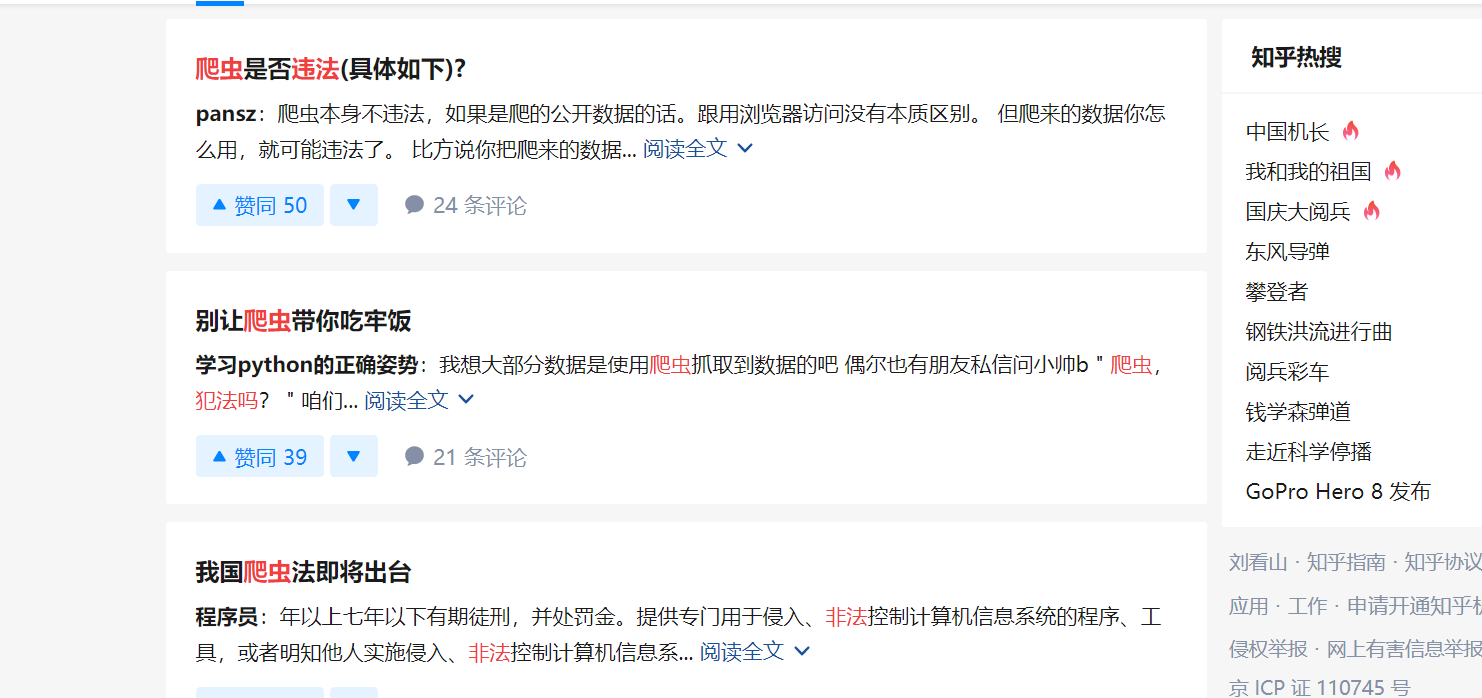This screenshot has width=1482, height=698.
Task: Select hot search item GoPro Hero 8 发布
Action: pos(1338,491)
